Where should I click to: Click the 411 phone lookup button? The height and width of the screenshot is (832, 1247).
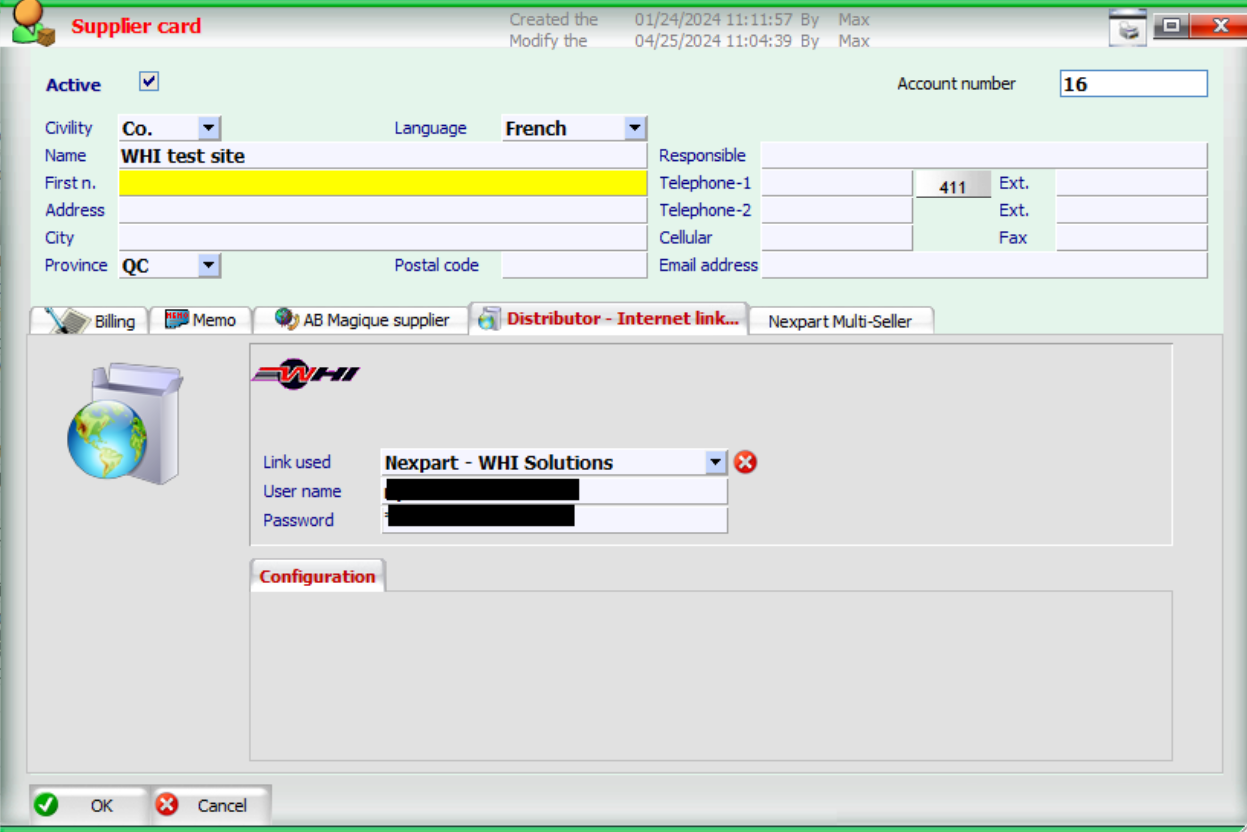(x=952, y=187)
